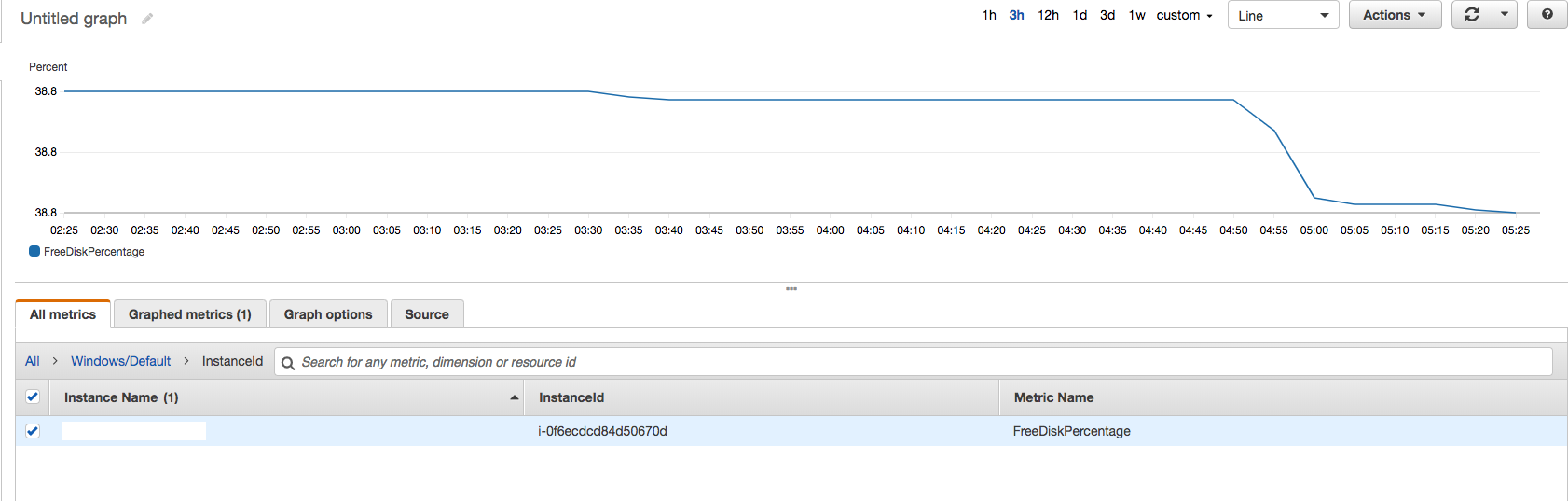
Task: Click the refresh graph icon
Action: (1472, 15)
